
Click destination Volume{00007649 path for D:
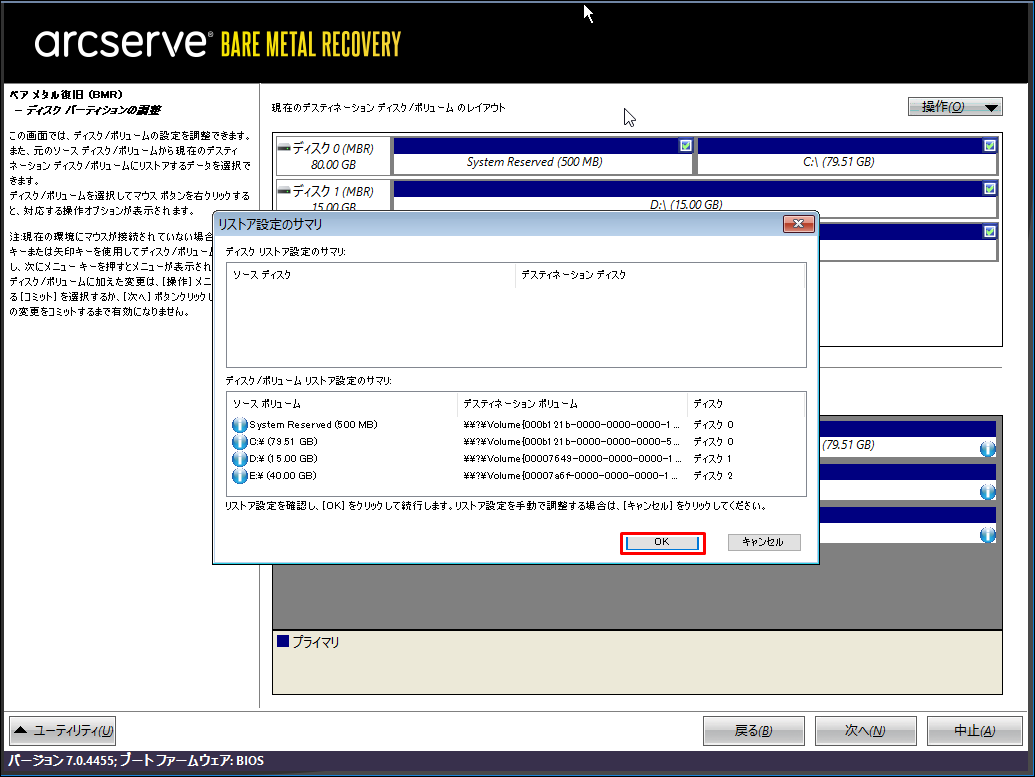click(572, 459)
